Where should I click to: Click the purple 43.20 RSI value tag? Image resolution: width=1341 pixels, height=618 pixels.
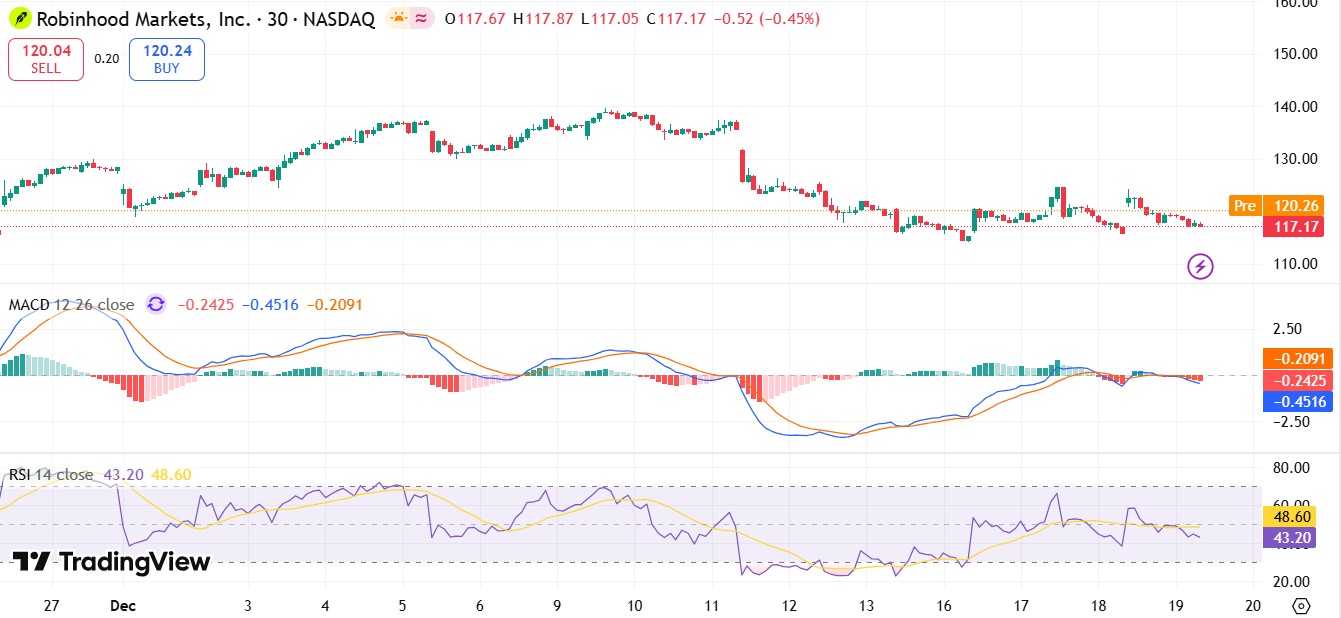pos(1293,537)
